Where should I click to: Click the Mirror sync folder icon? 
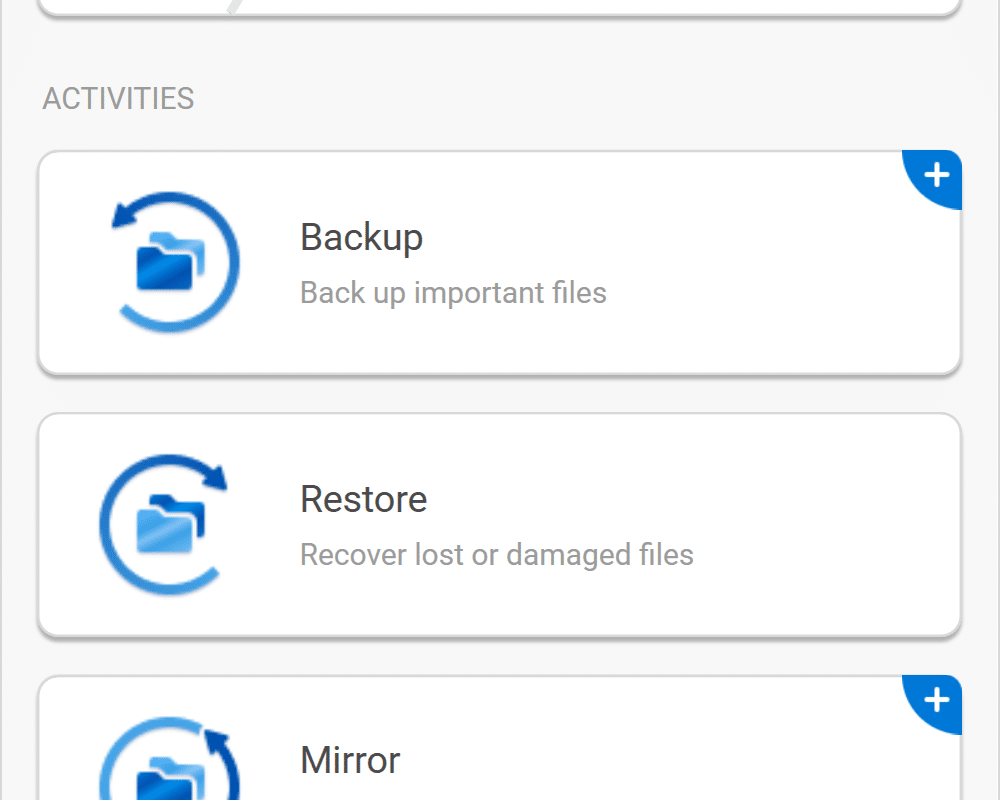point(170,759)
